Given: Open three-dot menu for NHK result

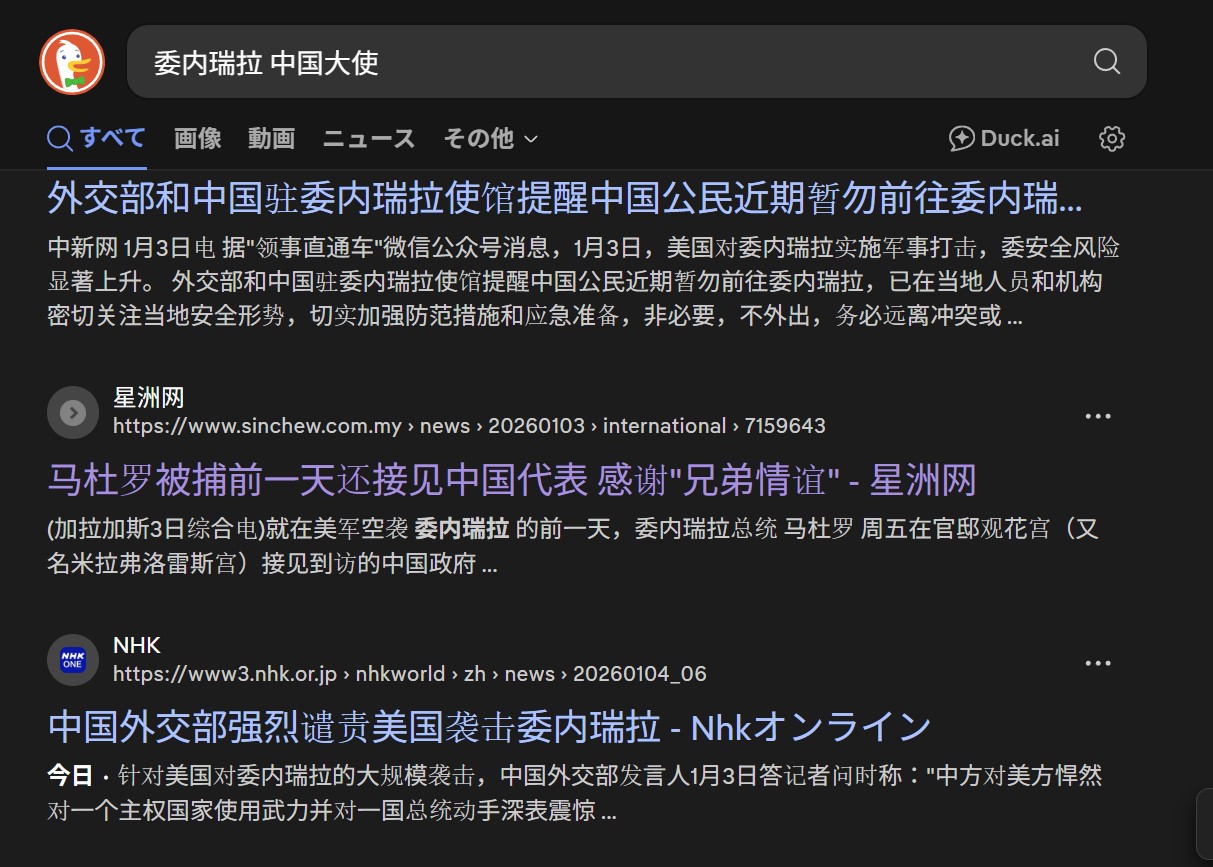Looking at the screenshot, I should click(1097, 663).
